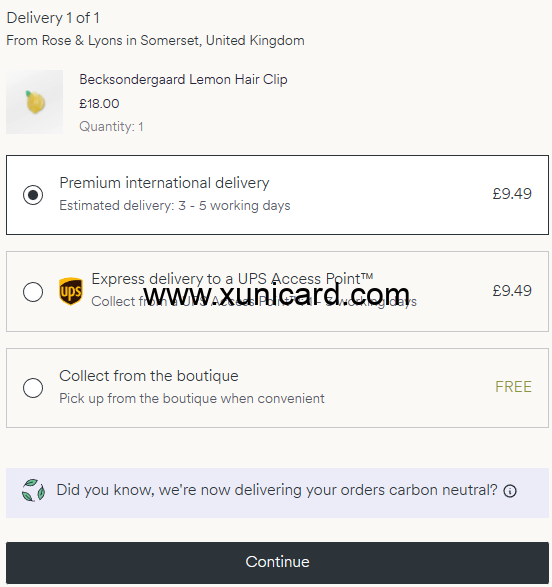Click the Delivery 1 of 1 heading
Screen dimensions: 552x587
point(53,18)
